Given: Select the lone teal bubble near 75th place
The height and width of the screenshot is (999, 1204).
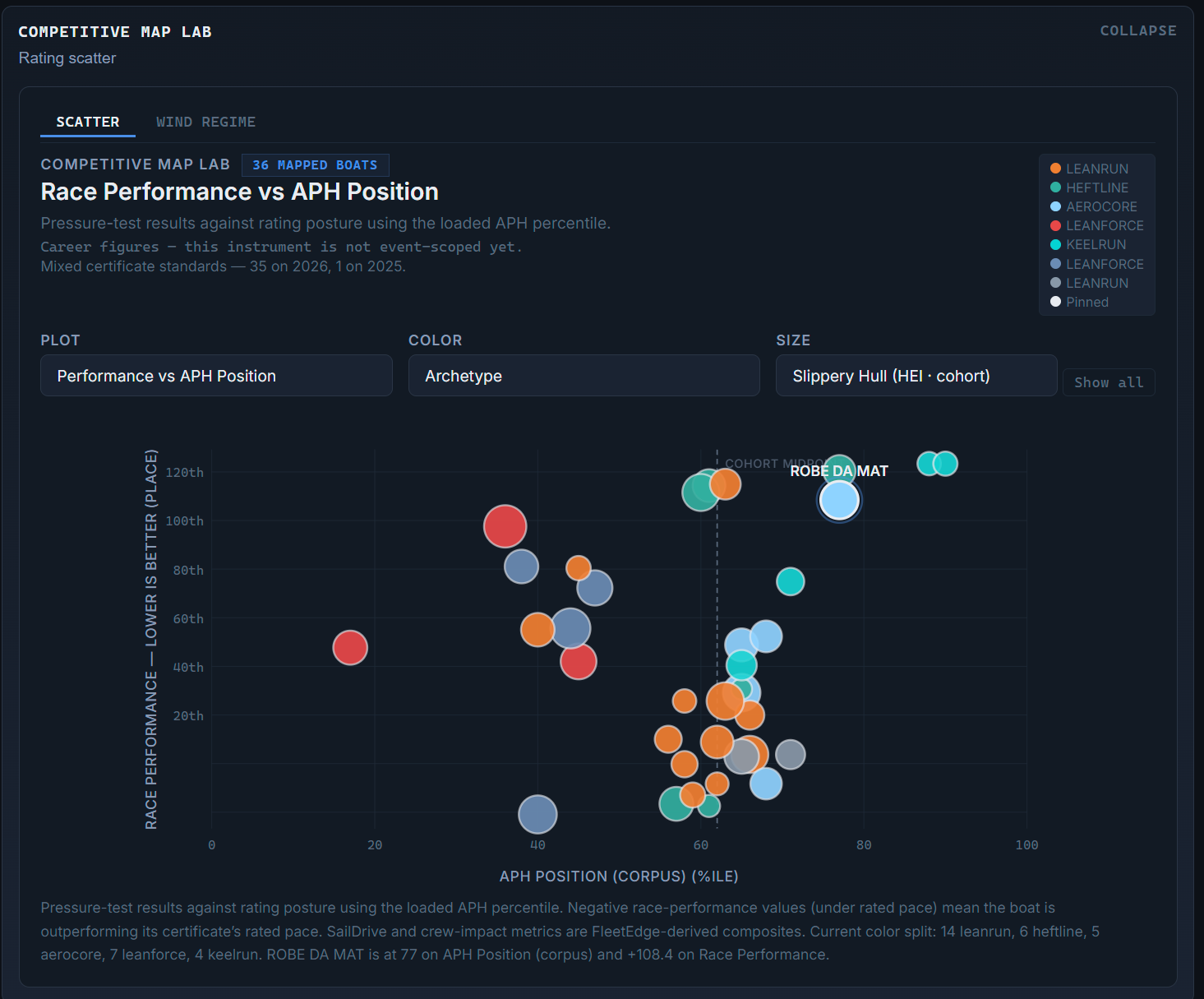Looking at the screenshot, I should pos(791,582).
